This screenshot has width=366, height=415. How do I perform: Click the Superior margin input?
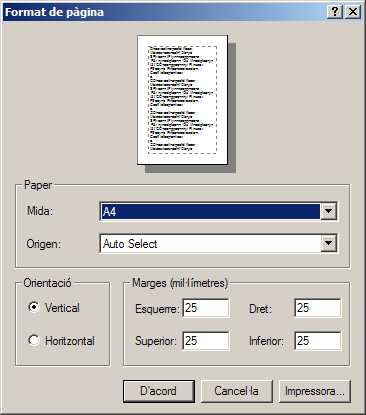pyautogui.click(x=206, y=341)
